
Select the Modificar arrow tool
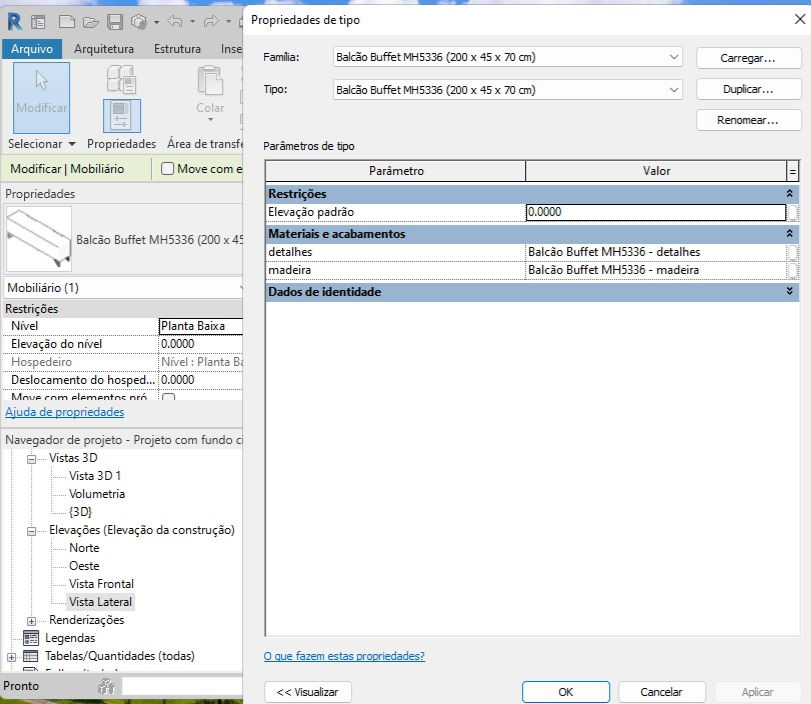[41, 98]
